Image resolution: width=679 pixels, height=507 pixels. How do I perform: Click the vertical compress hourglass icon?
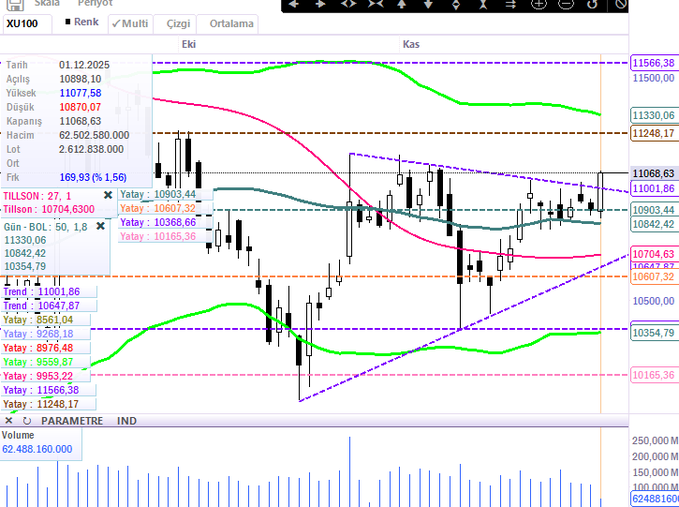click(x=483, y=4)
